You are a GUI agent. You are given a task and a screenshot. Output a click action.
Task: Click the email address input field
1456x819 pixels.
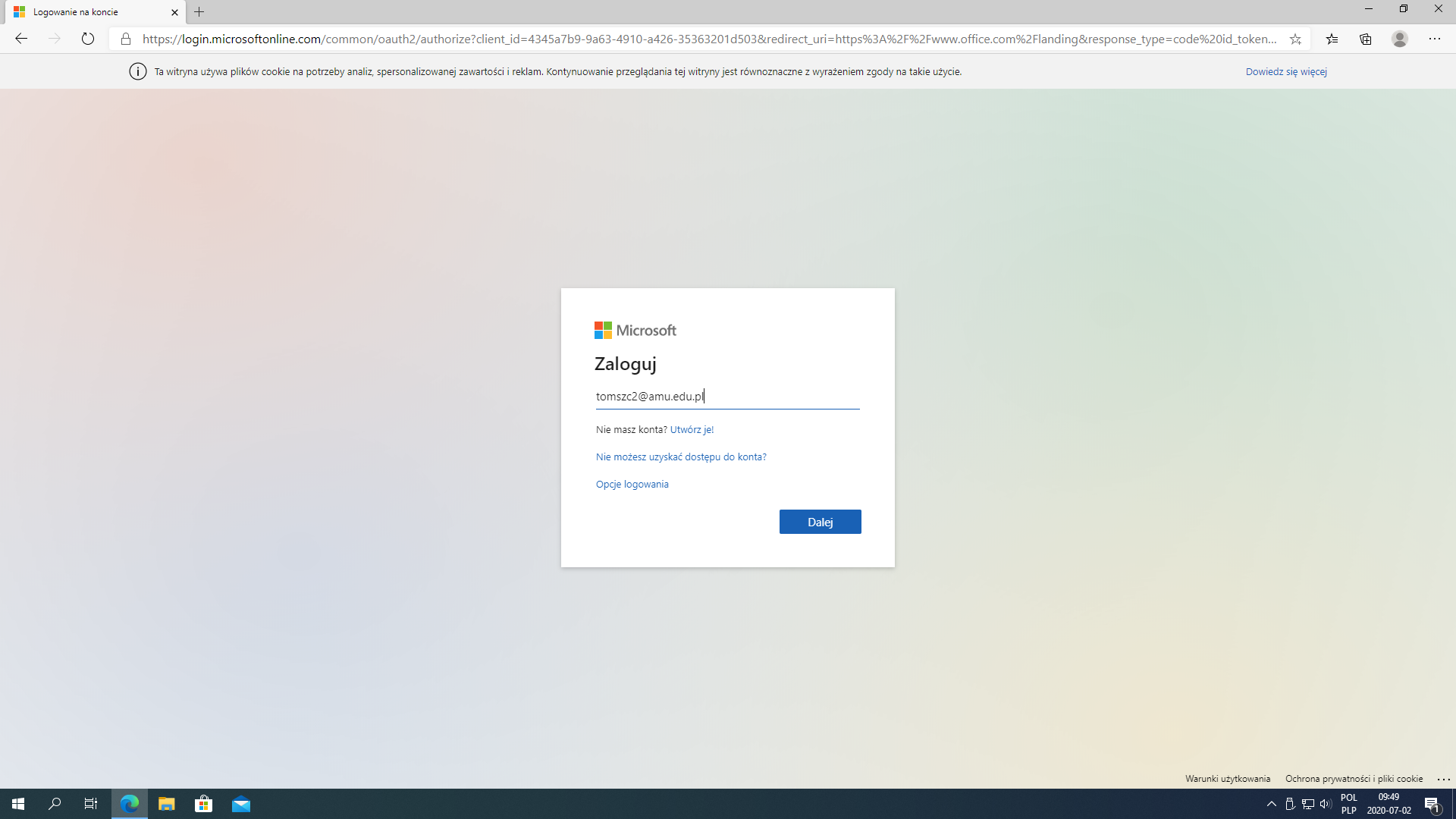point(726,396)
